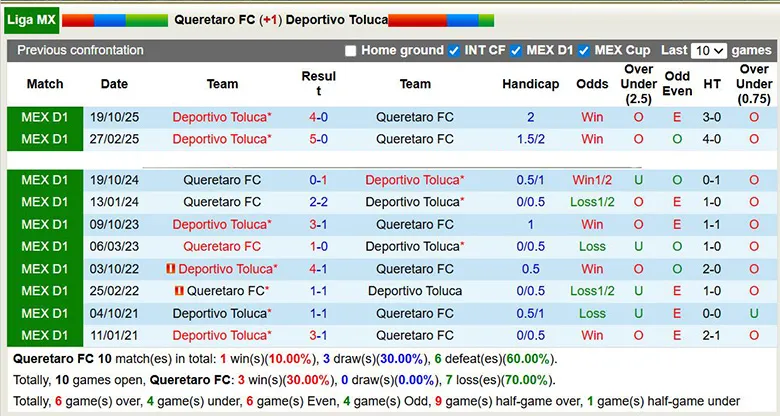Open the Last games count dropdown
The width and height of the screenshot is (780, 416).
708,51
